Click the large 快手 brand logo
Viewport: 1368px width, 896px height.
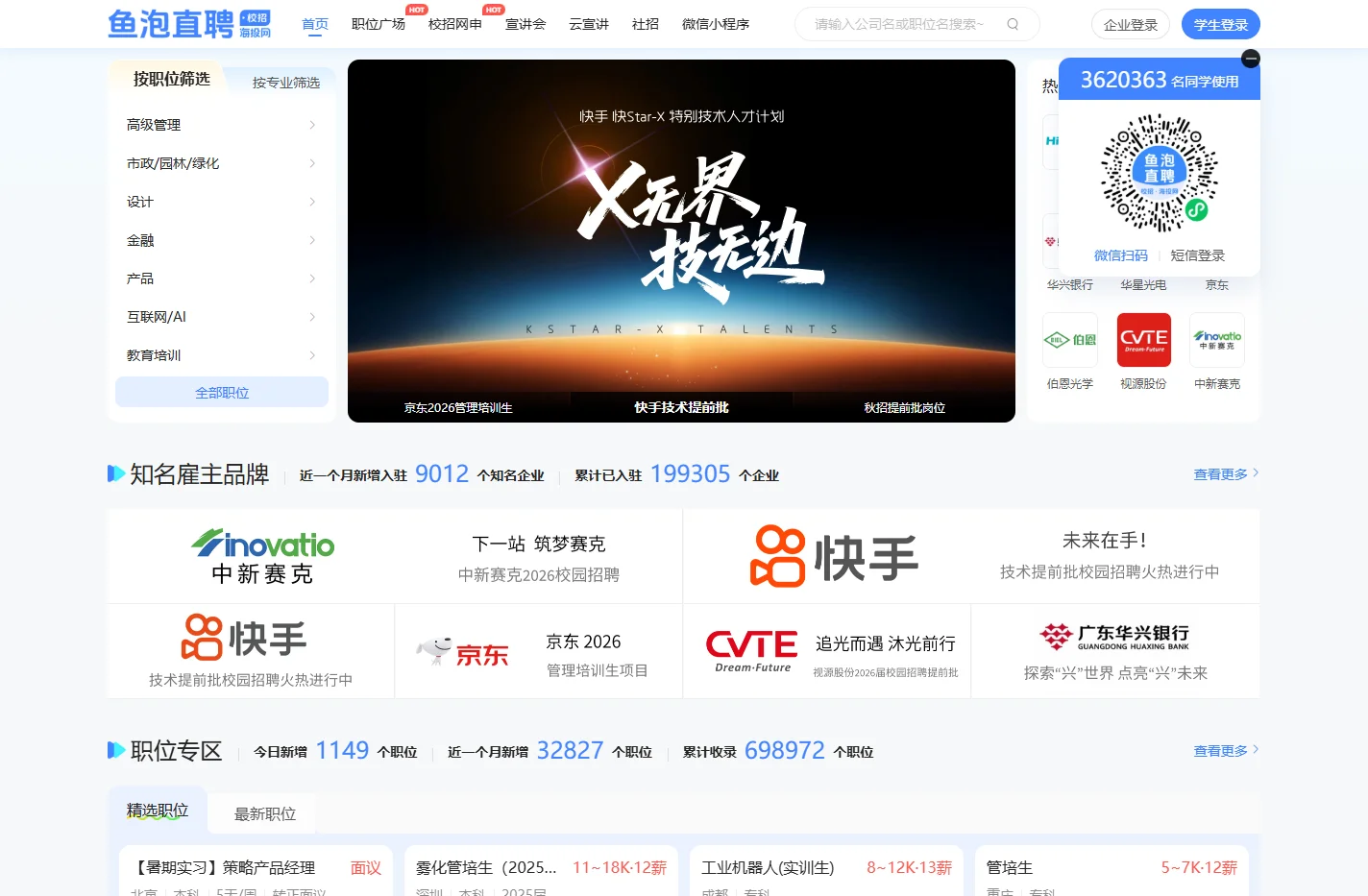tap(834, 556)
